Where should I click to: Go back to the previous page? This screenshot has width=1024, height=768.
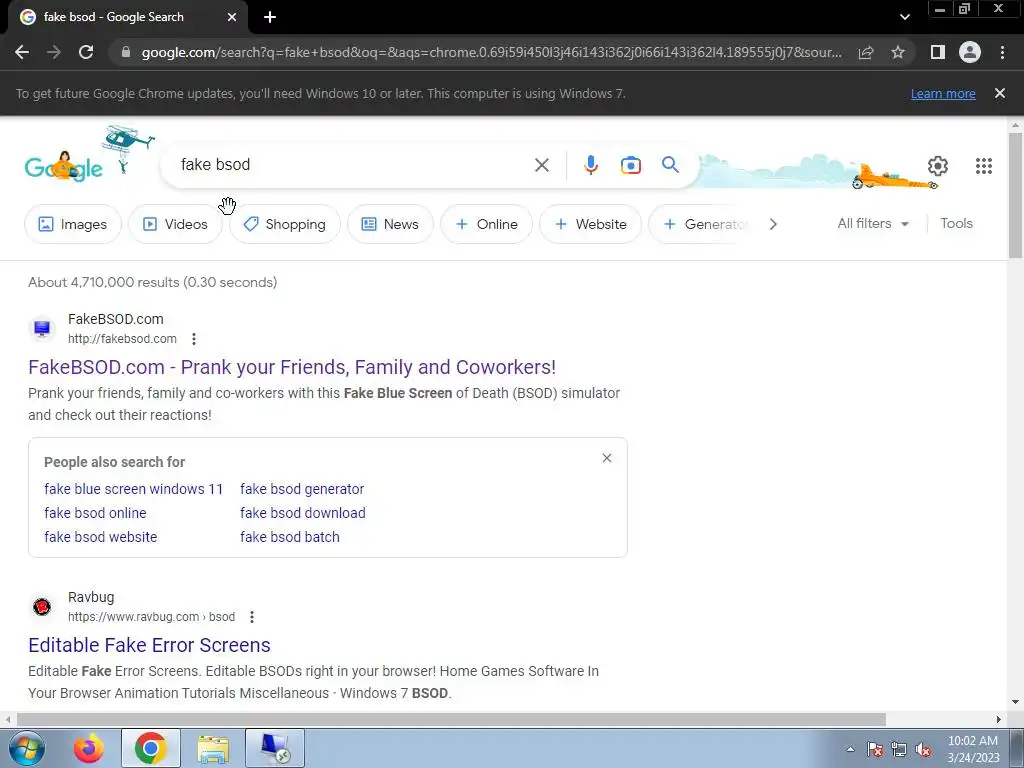tap(22, 52)
